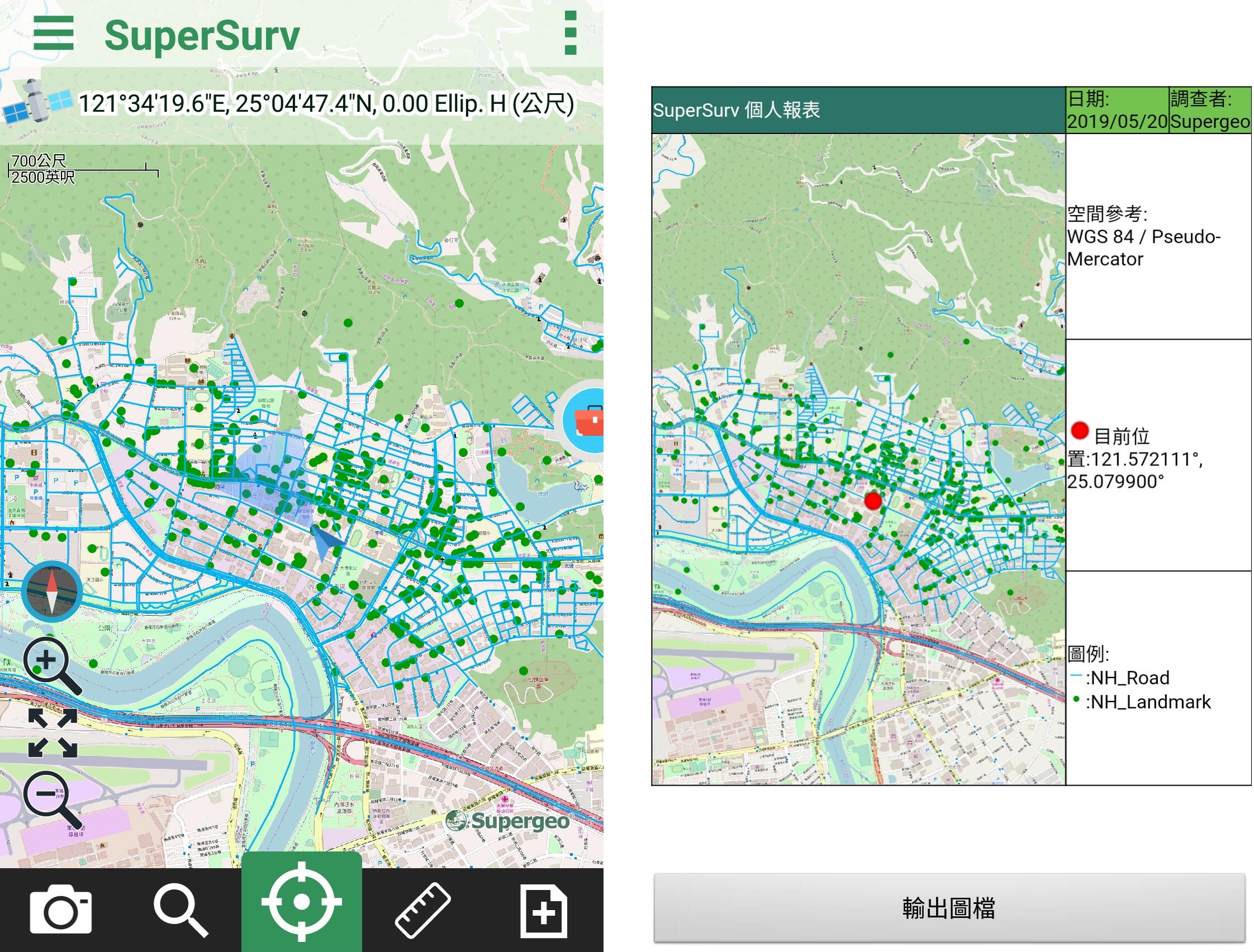Open the hamburger menu in SuperSurv
1254x952 pixels.
pos(53,34)
